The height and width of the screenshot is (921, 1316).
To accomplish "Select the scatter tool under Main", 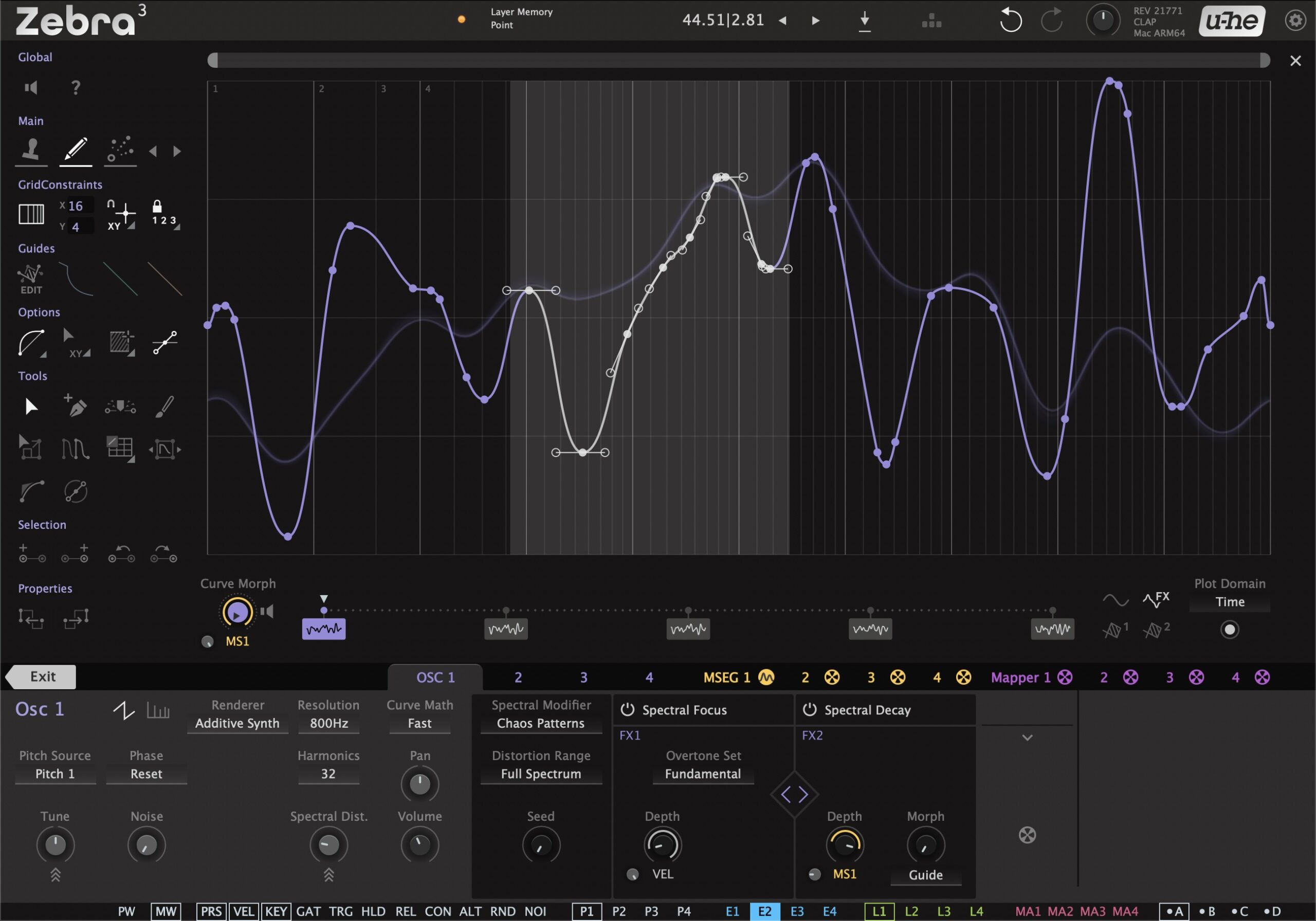I will [x=120, y=151].
